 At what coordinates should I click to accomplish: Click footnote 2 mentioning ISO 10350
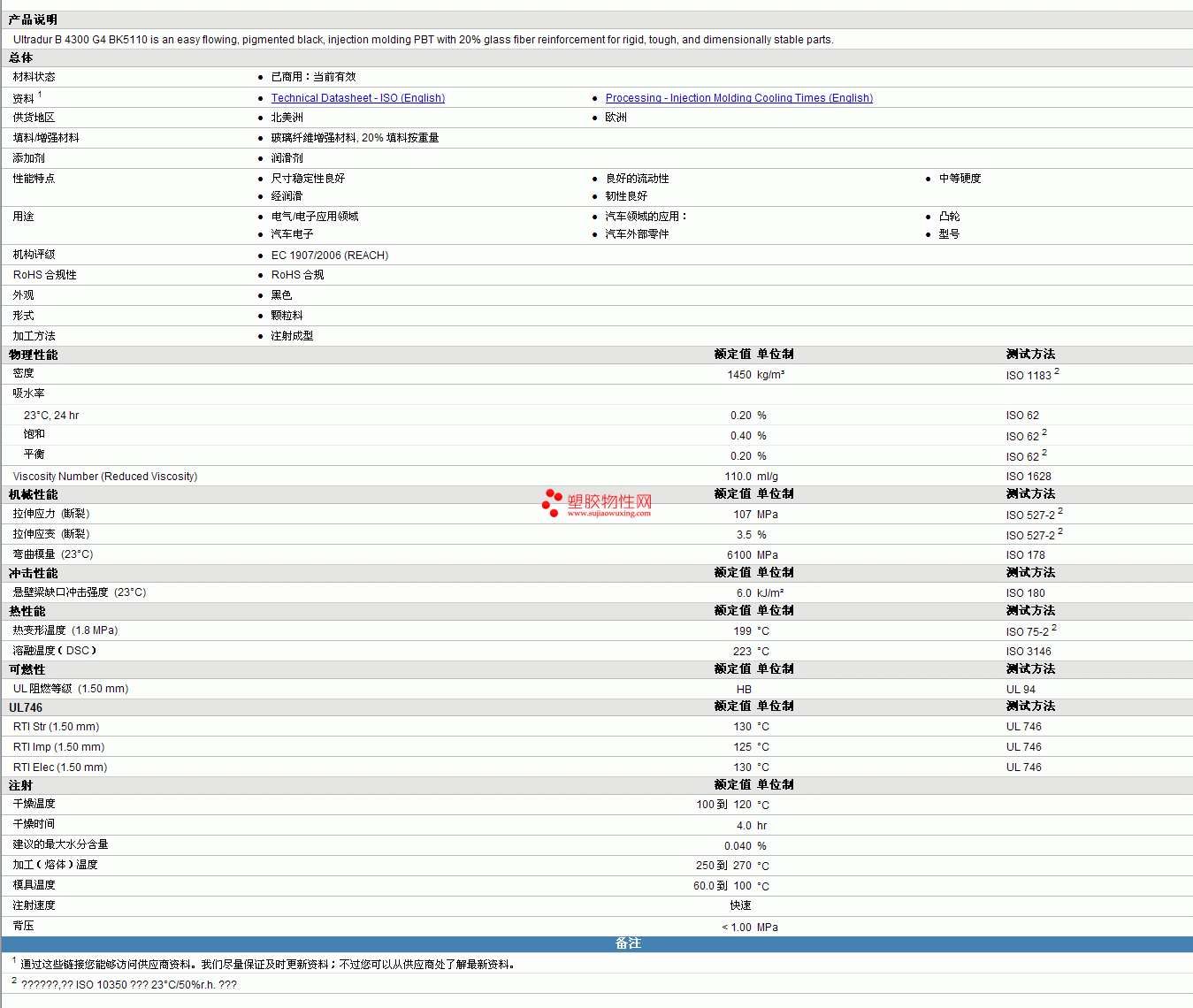tap(124, 984)
